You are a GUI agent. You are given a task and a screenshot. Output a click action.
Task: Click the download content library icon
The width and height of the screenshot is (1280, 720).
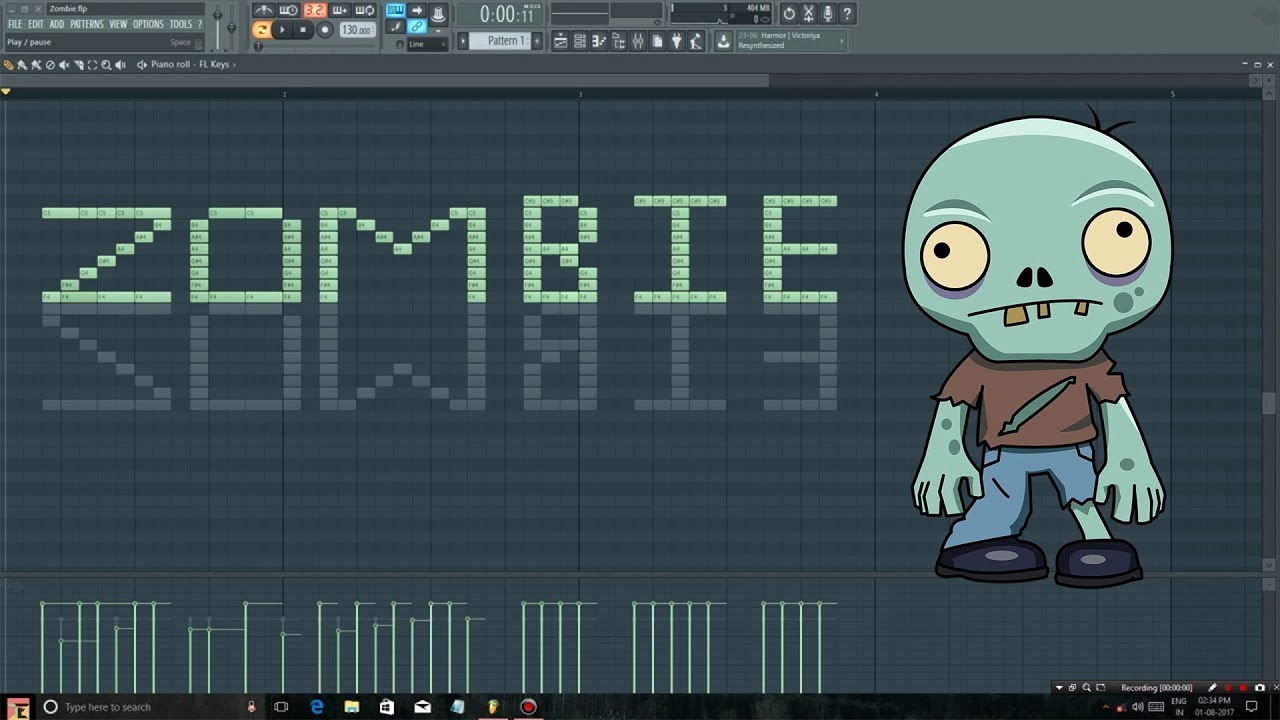pos(723,41)
